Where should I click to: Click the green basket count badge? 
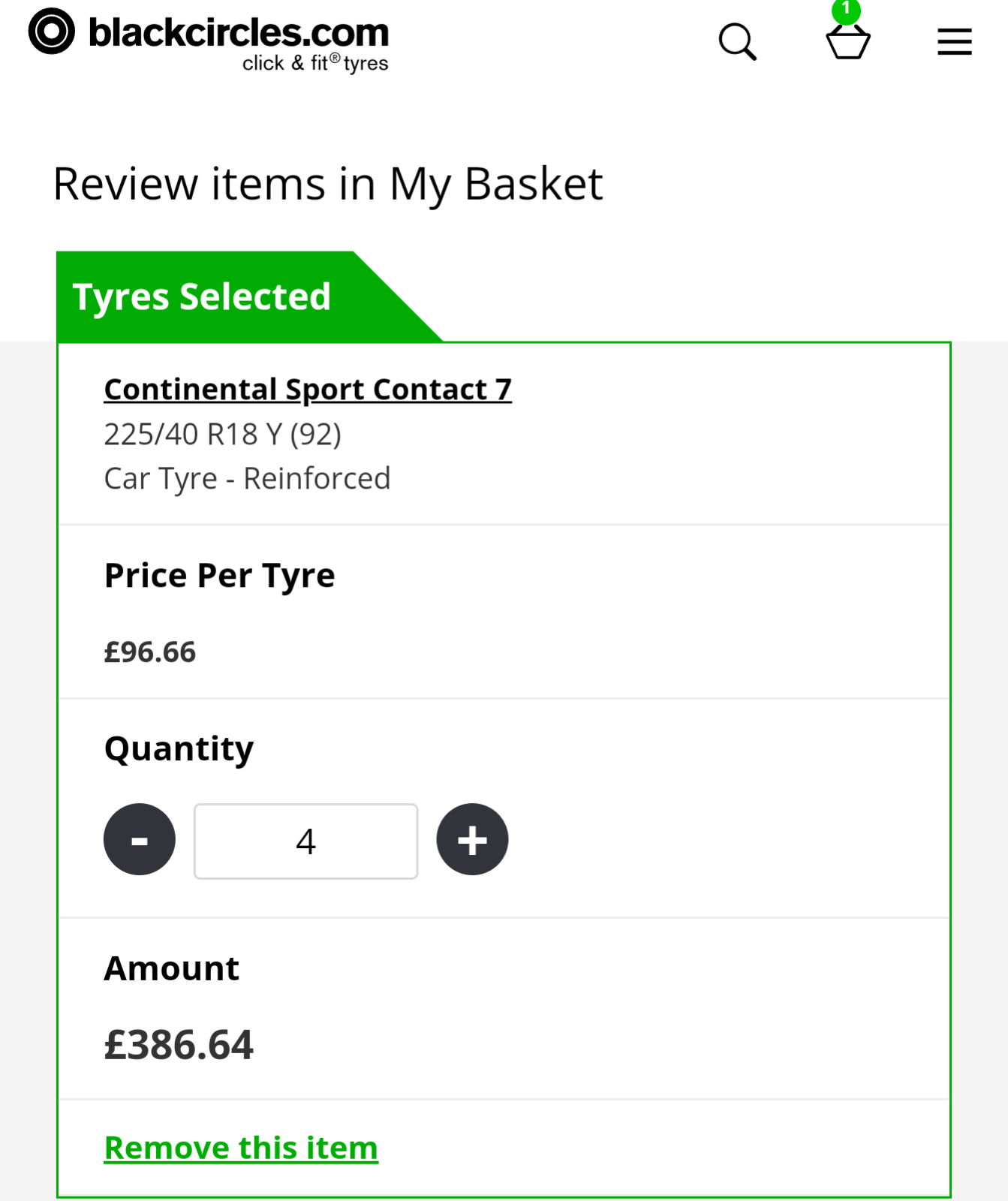(x=846, y=11)
